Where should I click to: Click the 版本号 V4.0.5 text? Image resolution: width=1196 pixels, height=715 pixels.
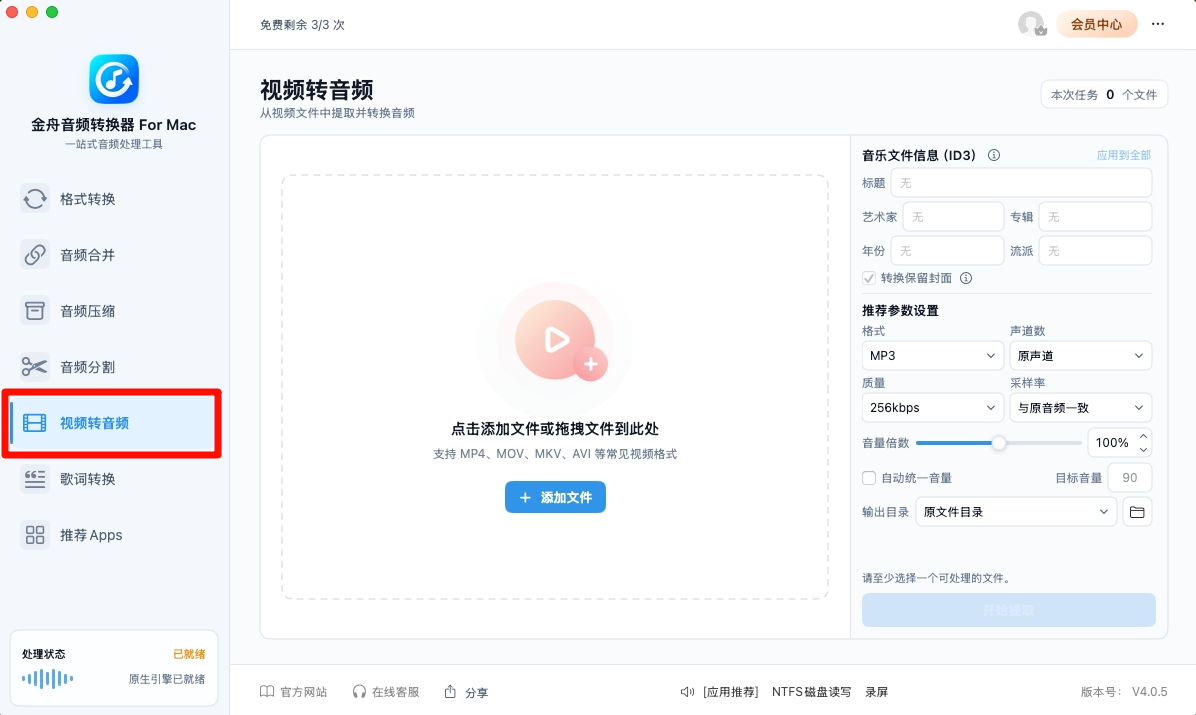click(1124, 691)
